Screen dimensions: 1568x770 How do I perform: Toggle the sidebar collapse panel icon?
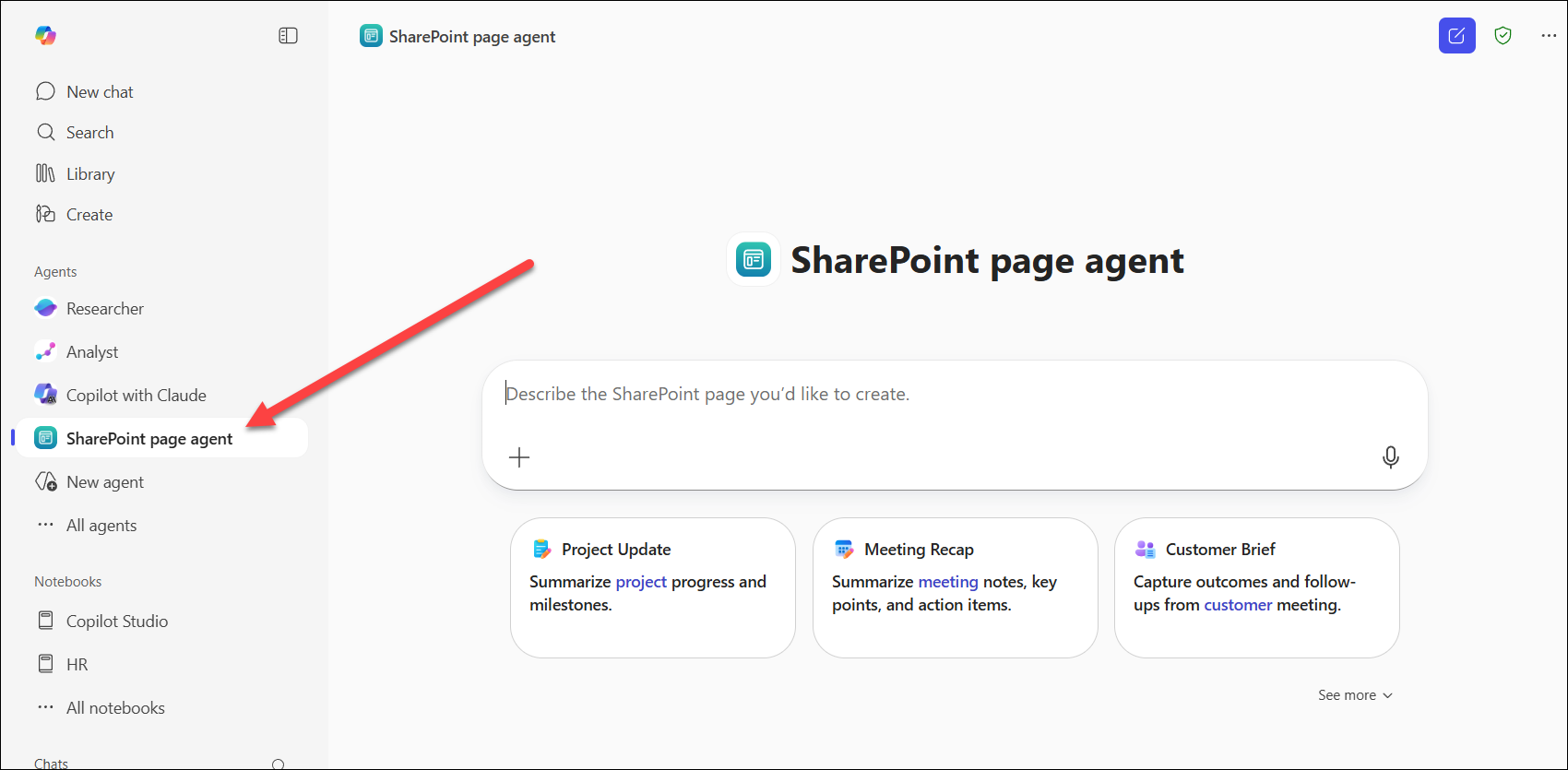288,36
